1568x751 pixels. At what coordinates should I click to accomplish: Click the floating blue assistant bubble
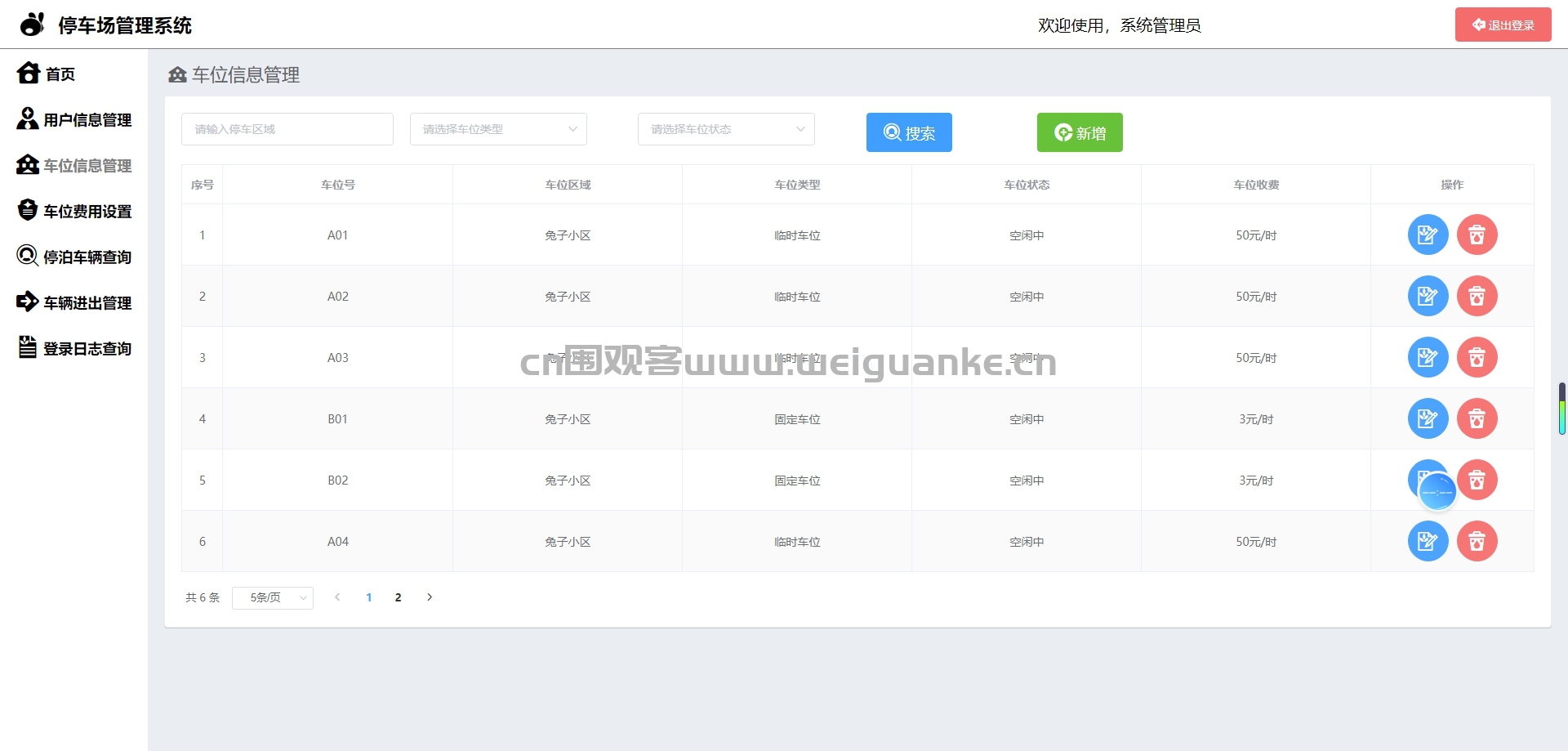[1437, 492]
